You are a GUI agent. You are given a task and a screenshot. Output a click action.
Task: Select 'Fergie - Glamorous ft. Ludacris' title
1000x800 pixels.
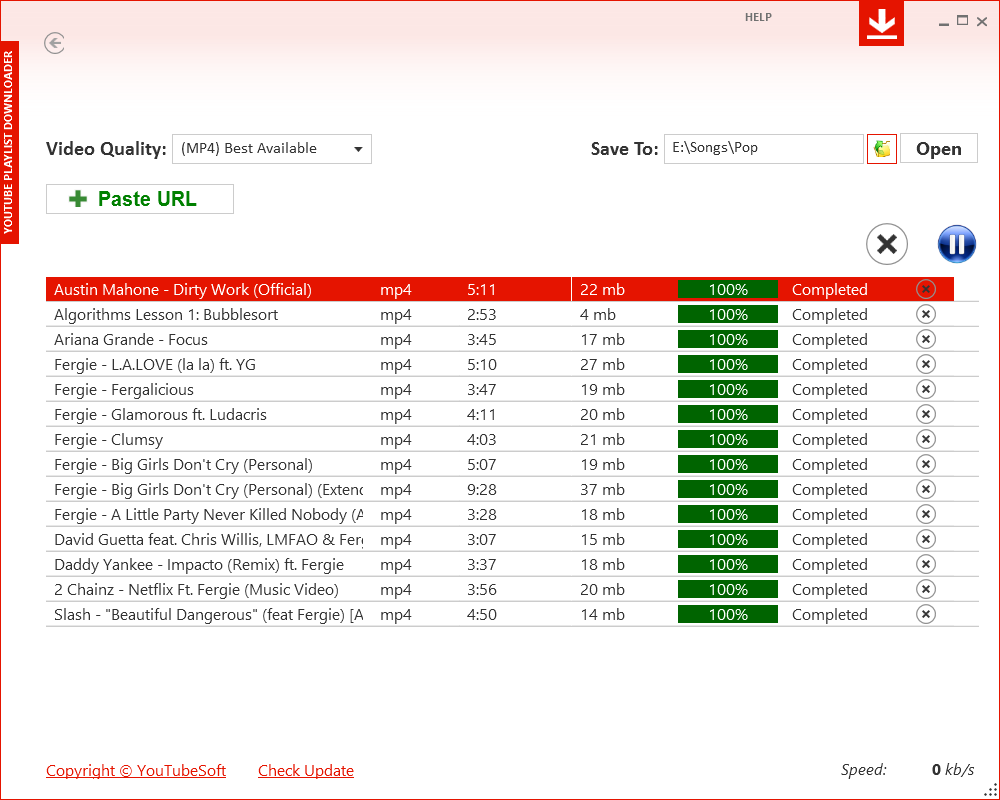pos(160,415)
